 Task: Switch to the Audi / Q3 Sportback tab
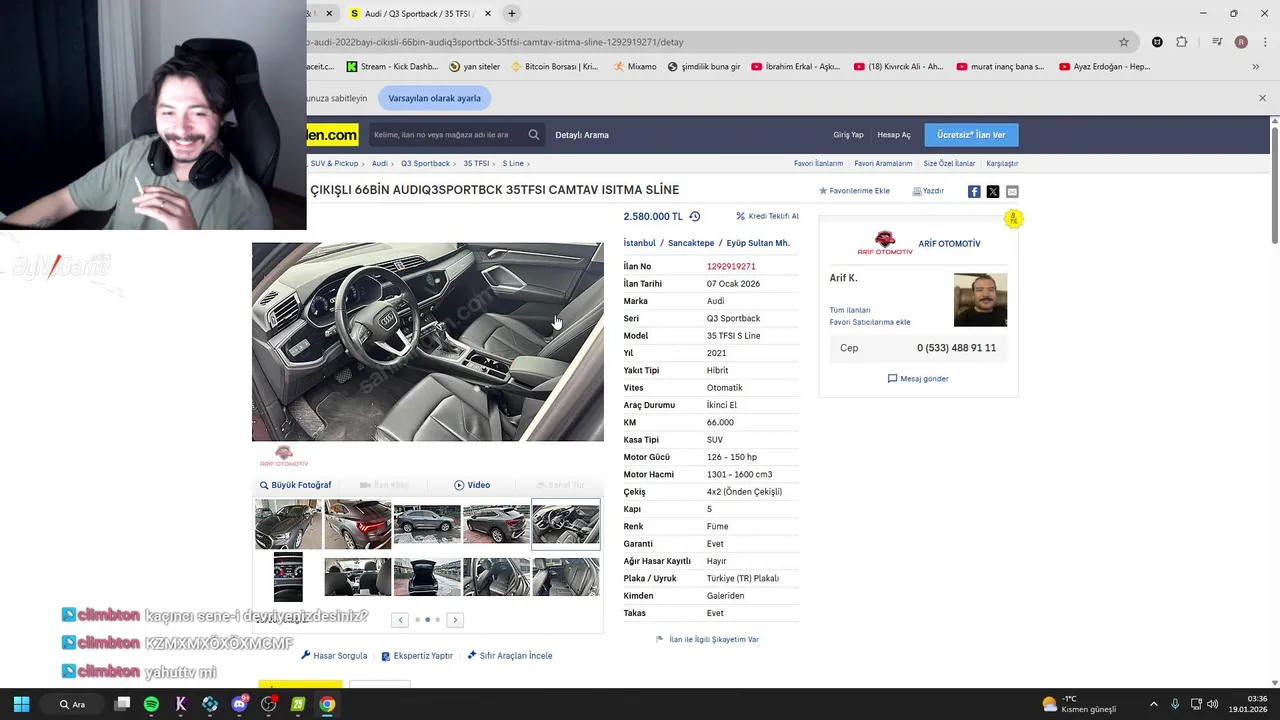click(418, 14)
